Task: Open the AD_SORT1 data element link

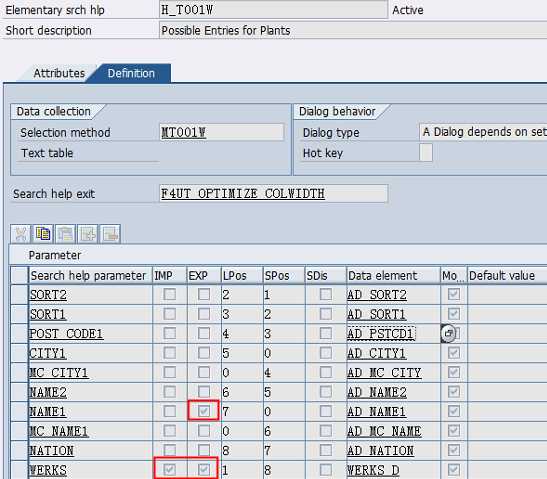Action: tap(376, 315)
